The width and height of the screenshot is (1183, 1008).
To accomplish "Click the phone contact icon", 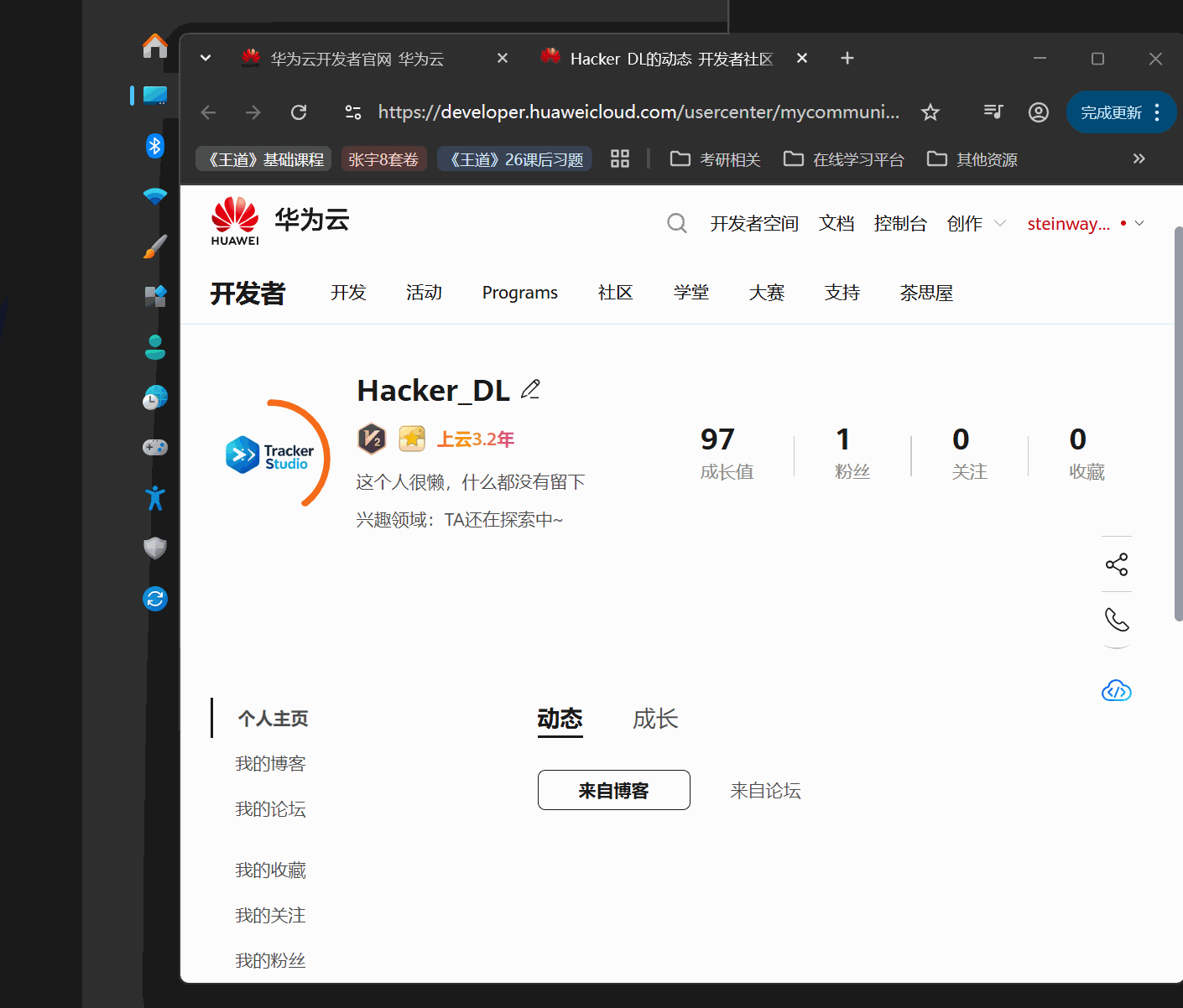I will click(1117, 620).
